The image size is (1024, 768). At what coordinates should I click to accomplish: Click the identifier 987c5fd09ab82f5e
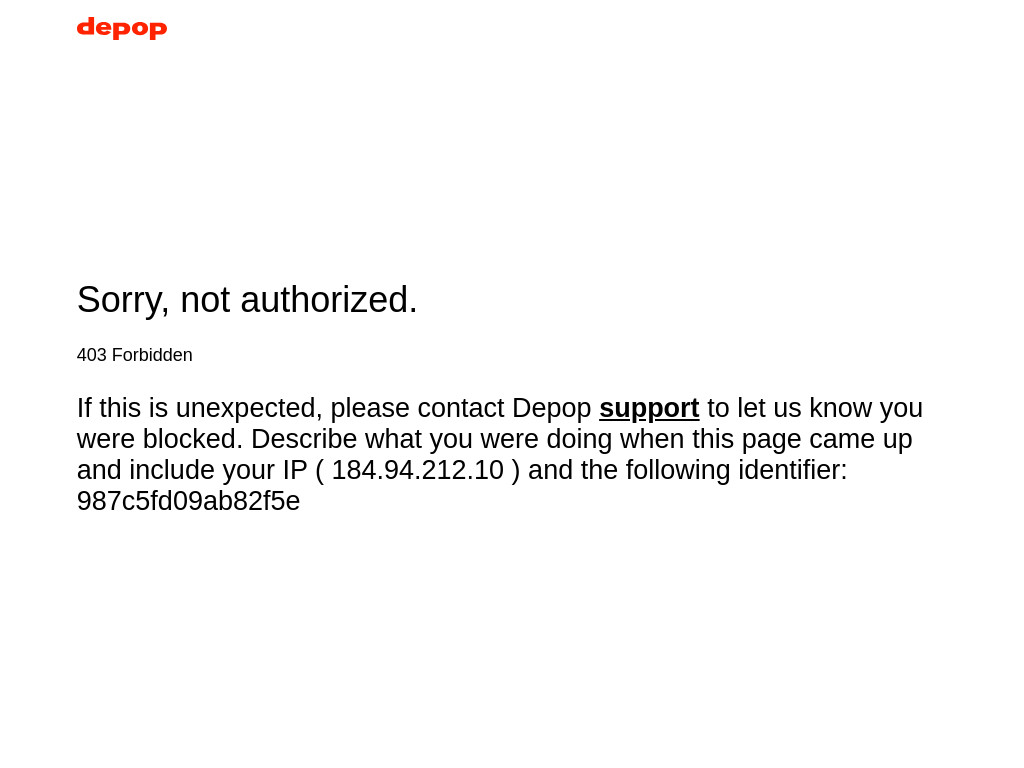click(x=188, y=501)
